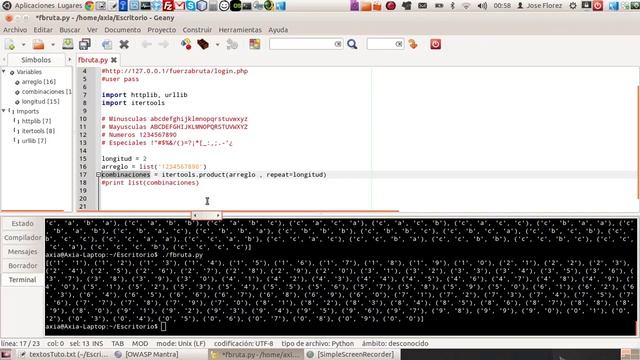
Task: Switch to the OWASP Mantra taskbar window
Action: coord(147,354)
